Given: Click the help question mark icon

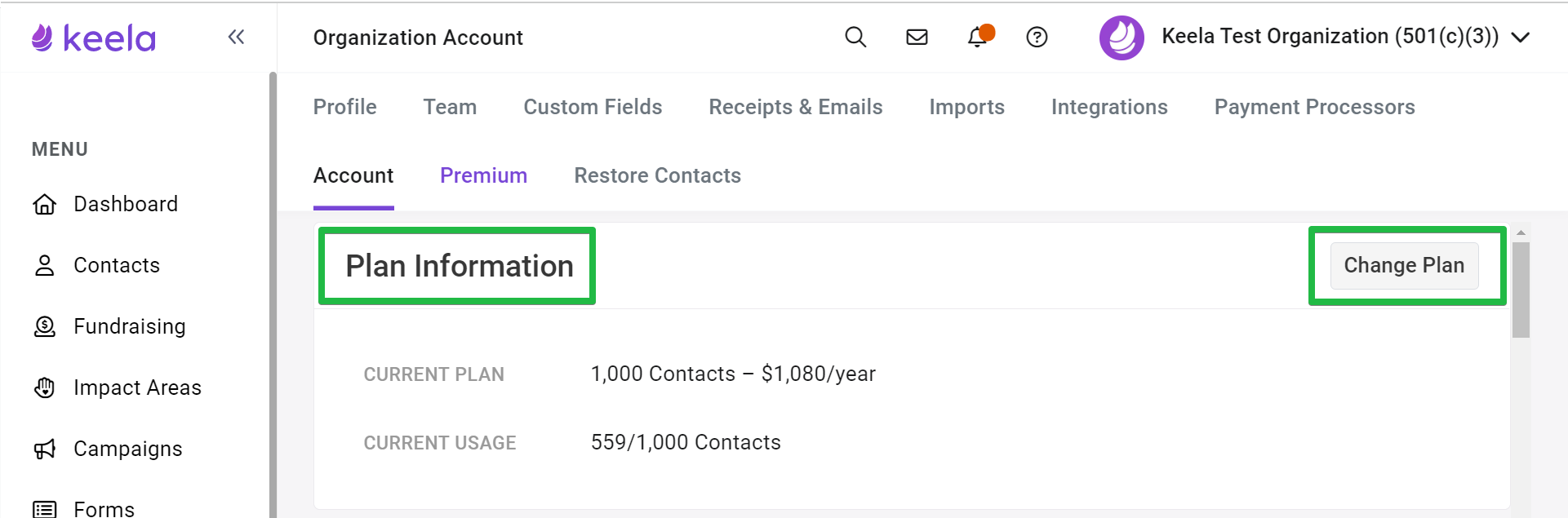Looking at the screenshot, I should click(x=1037, y=37).
